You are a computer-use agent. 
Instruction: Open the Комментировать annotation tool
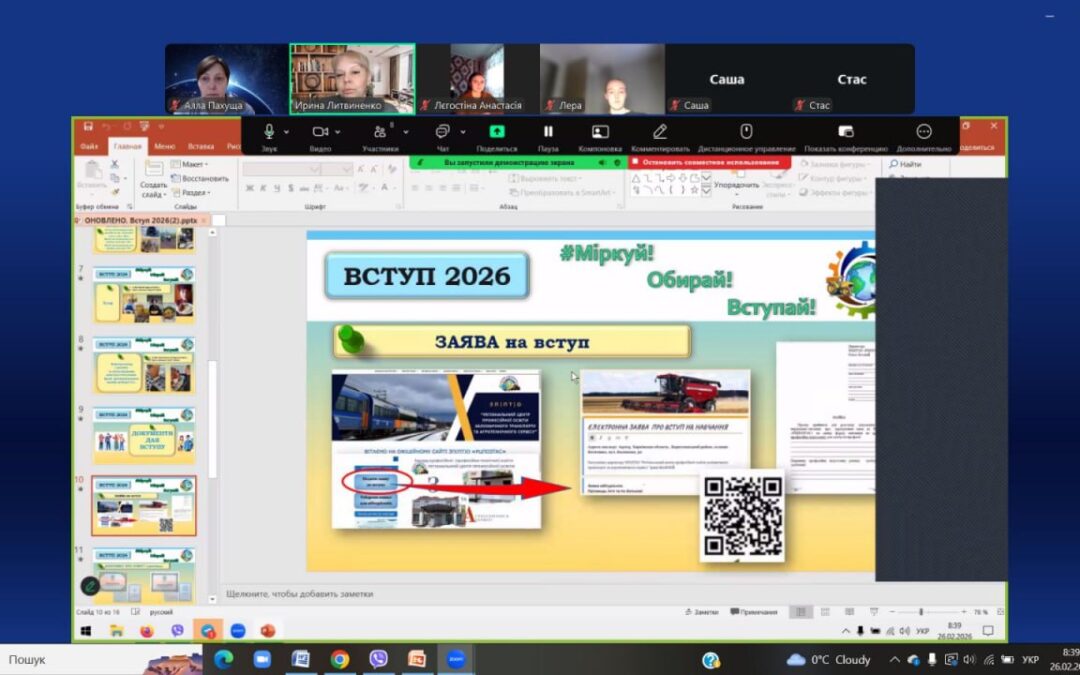660,132
